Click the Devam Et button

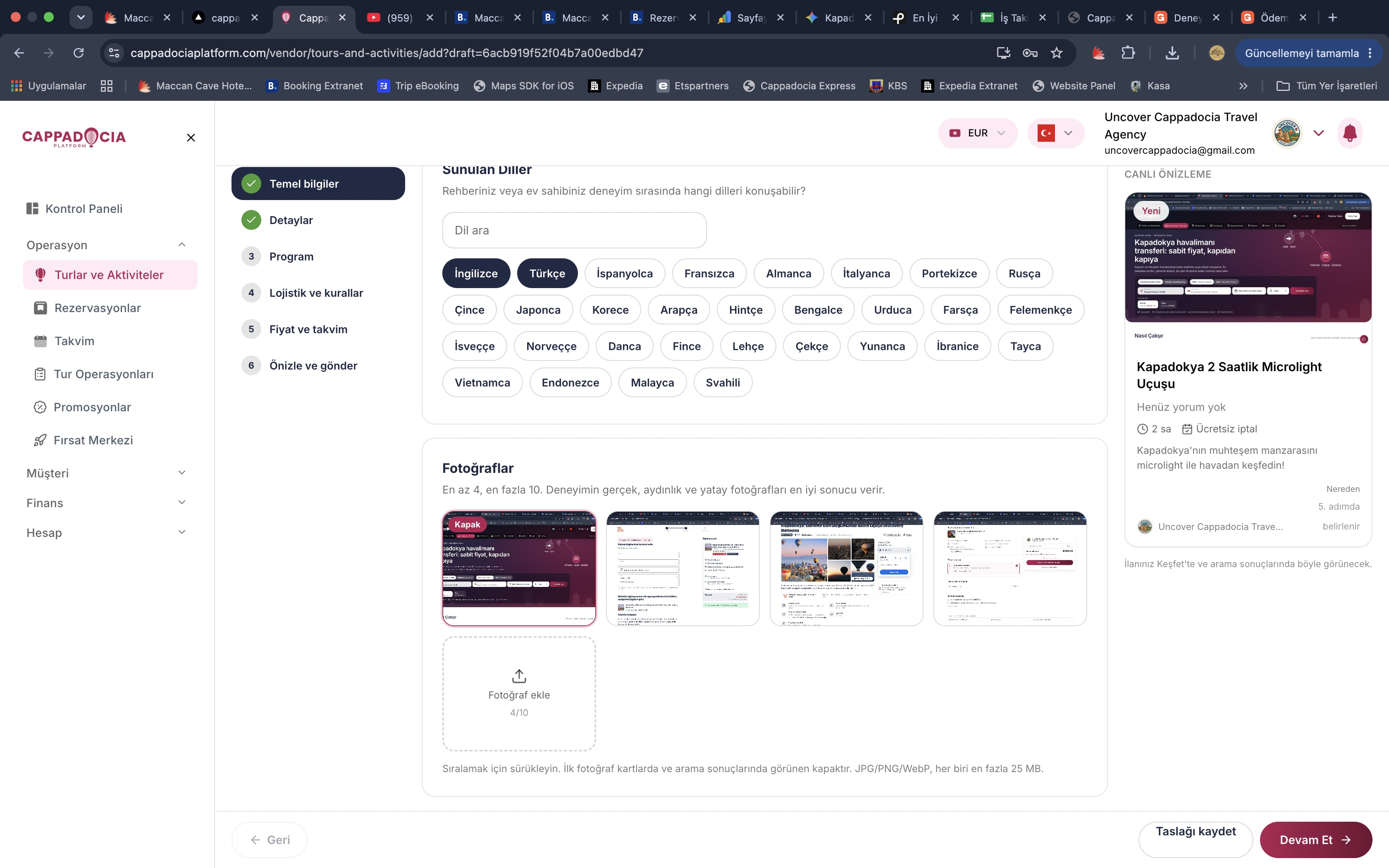coord(1315,840)
